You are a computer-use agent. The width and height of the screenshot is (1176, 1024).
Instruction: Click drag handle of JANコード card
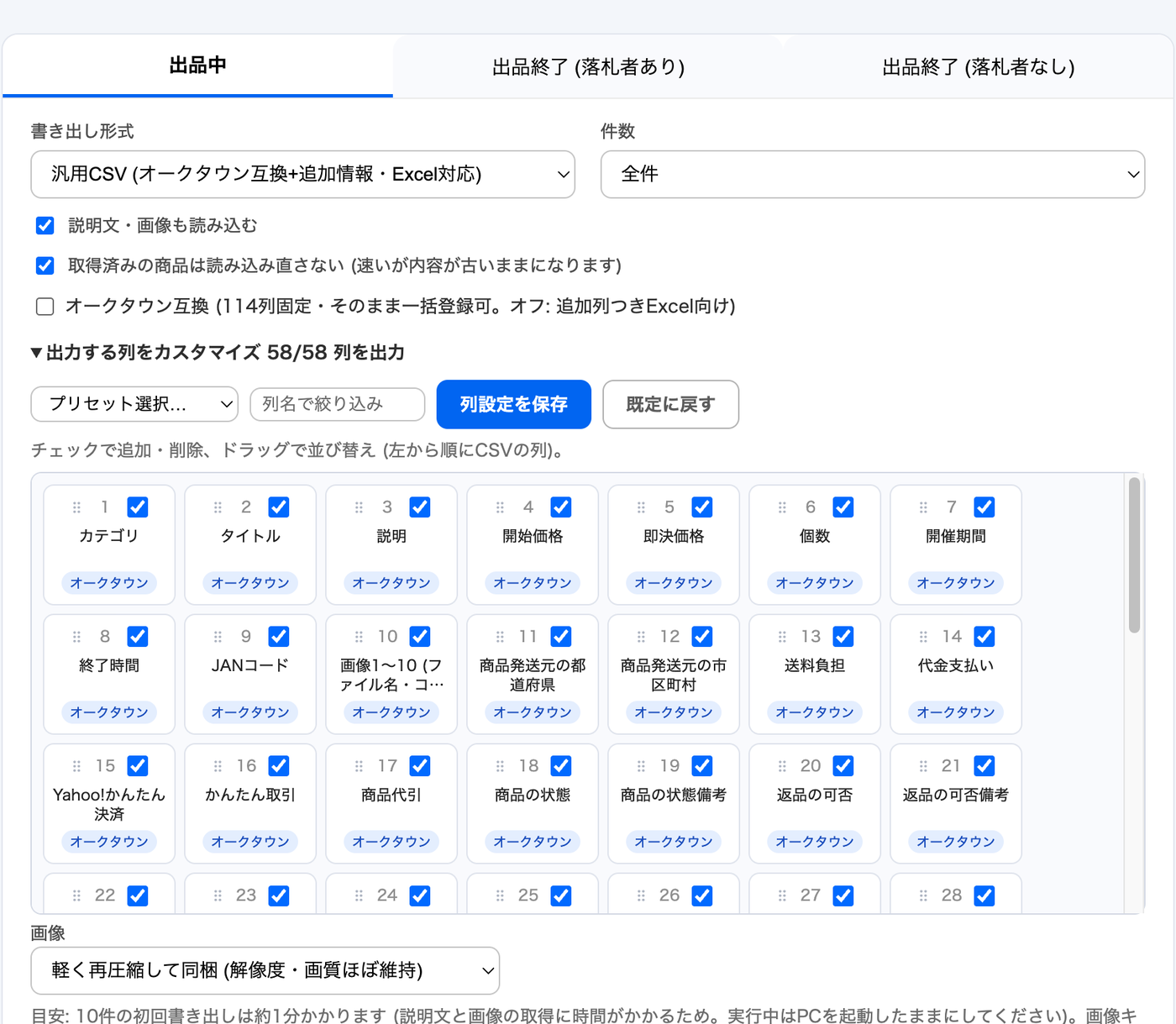click(218, 637)
